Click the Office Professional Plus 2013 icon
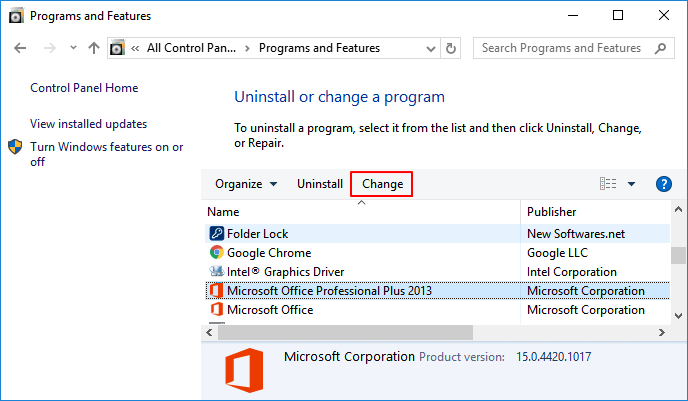Image resolution: width=688 pixels, height=401 pixels. tap(215, 291)
